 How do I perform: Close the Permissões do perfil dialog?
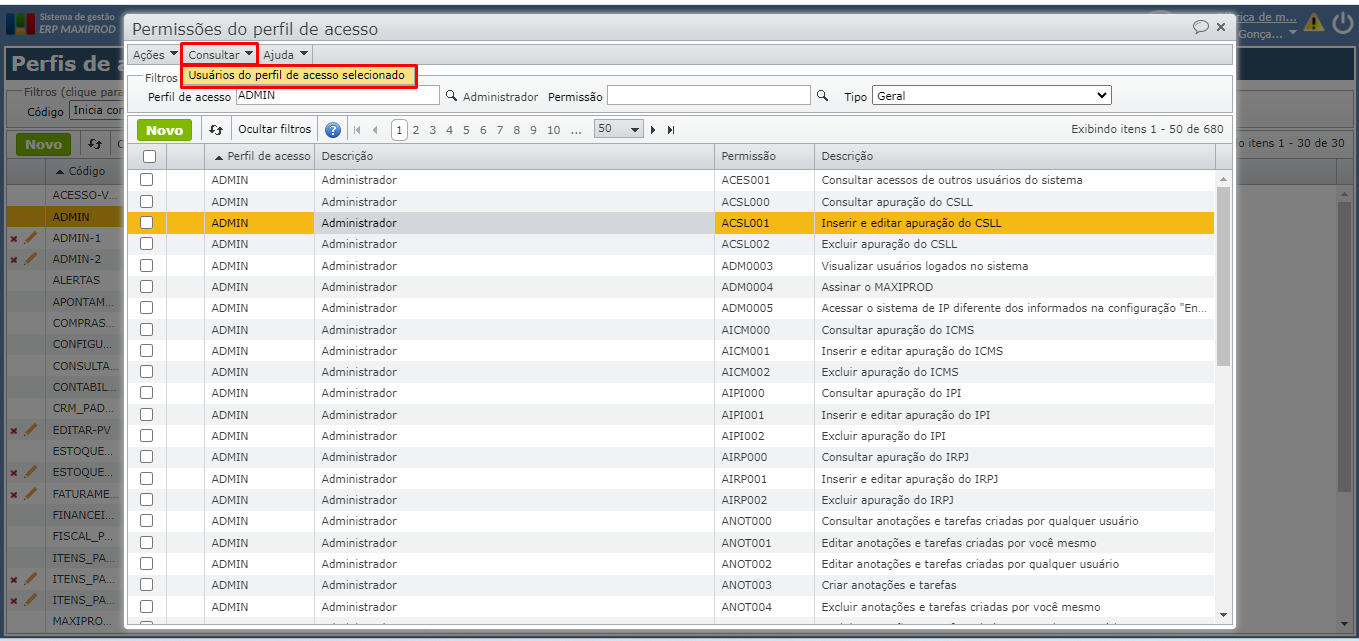pos(1221,27)
